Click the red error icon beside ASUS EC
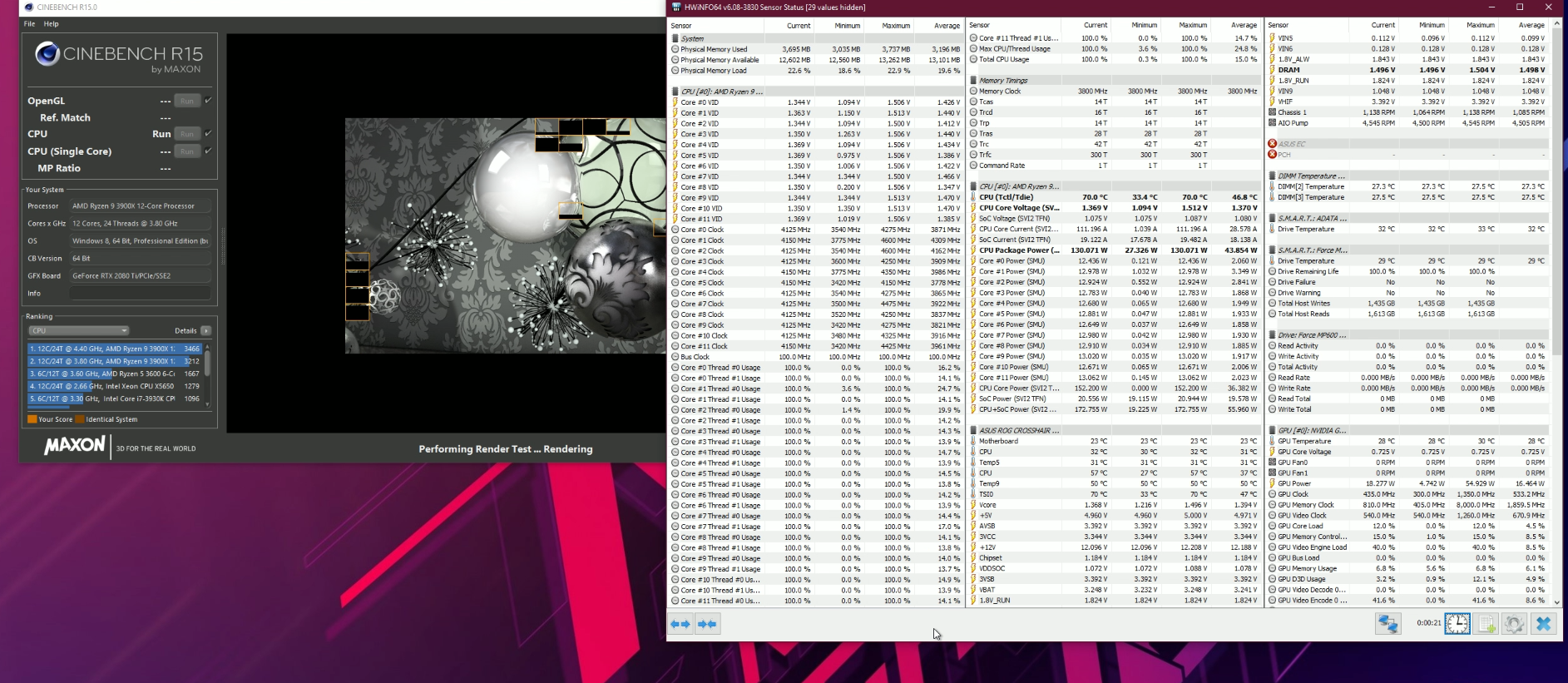Image resolution: width=1568 pixels, height=683 pixels. (1272, 144)
